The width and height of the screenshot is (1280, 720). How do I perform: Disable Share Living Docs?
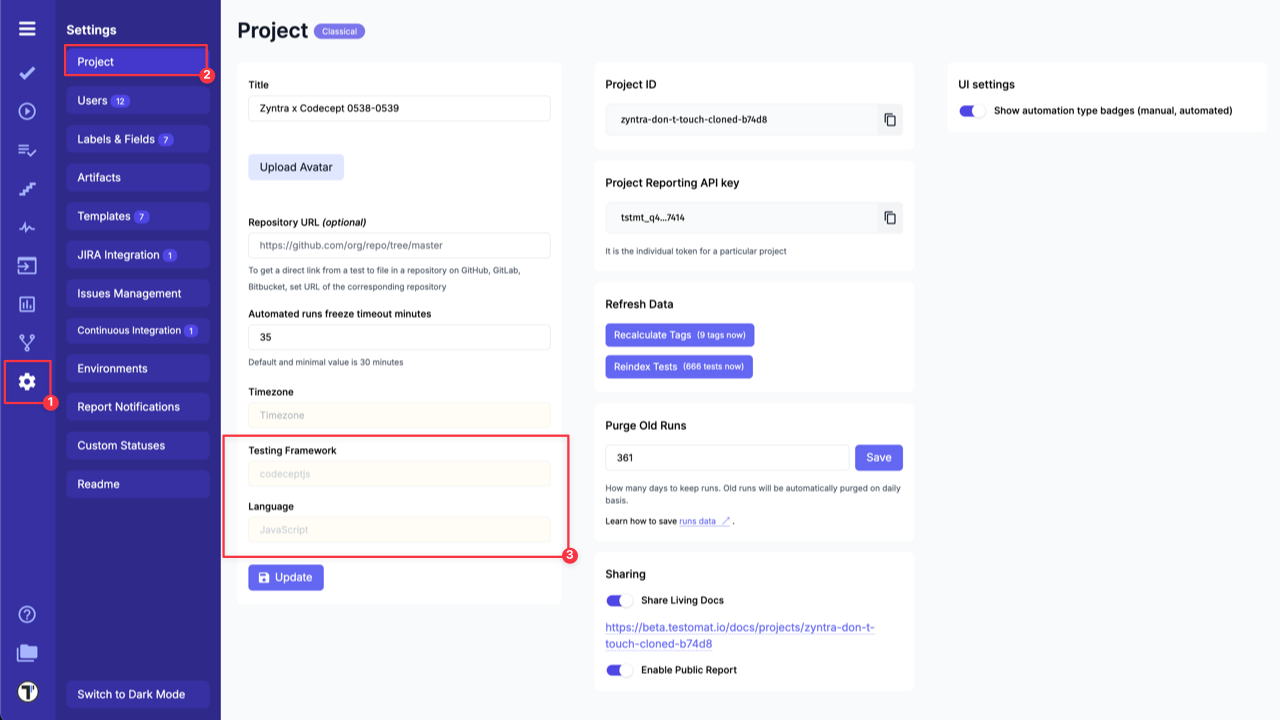pos(619,600)
